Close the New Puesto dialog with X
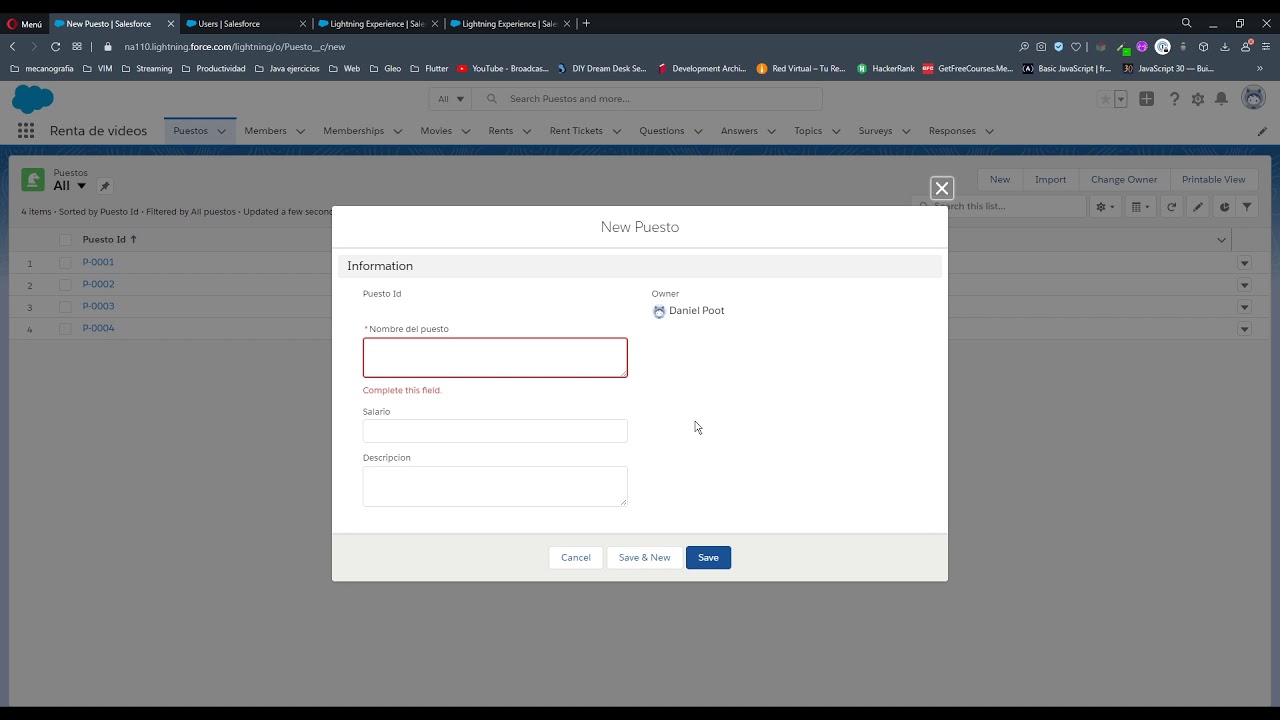 click(942, 188)
